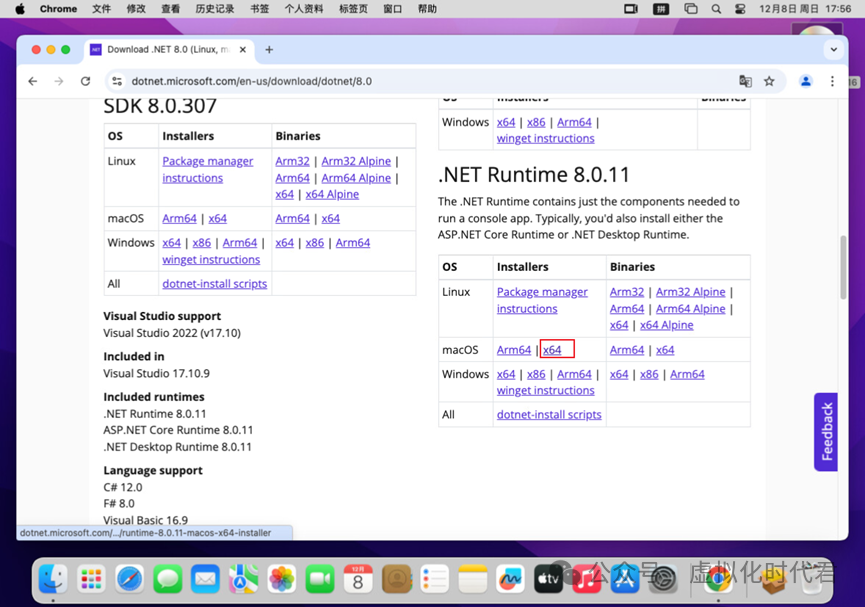Close the Download .NET 8.0 tab

243,50
